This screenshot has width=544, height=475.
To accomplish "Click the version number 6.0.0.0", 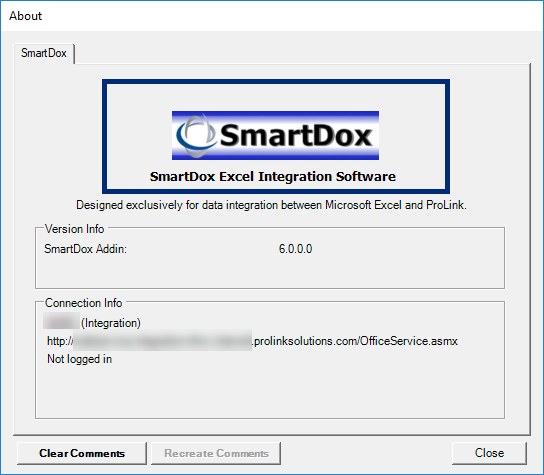I will (295, 249).
